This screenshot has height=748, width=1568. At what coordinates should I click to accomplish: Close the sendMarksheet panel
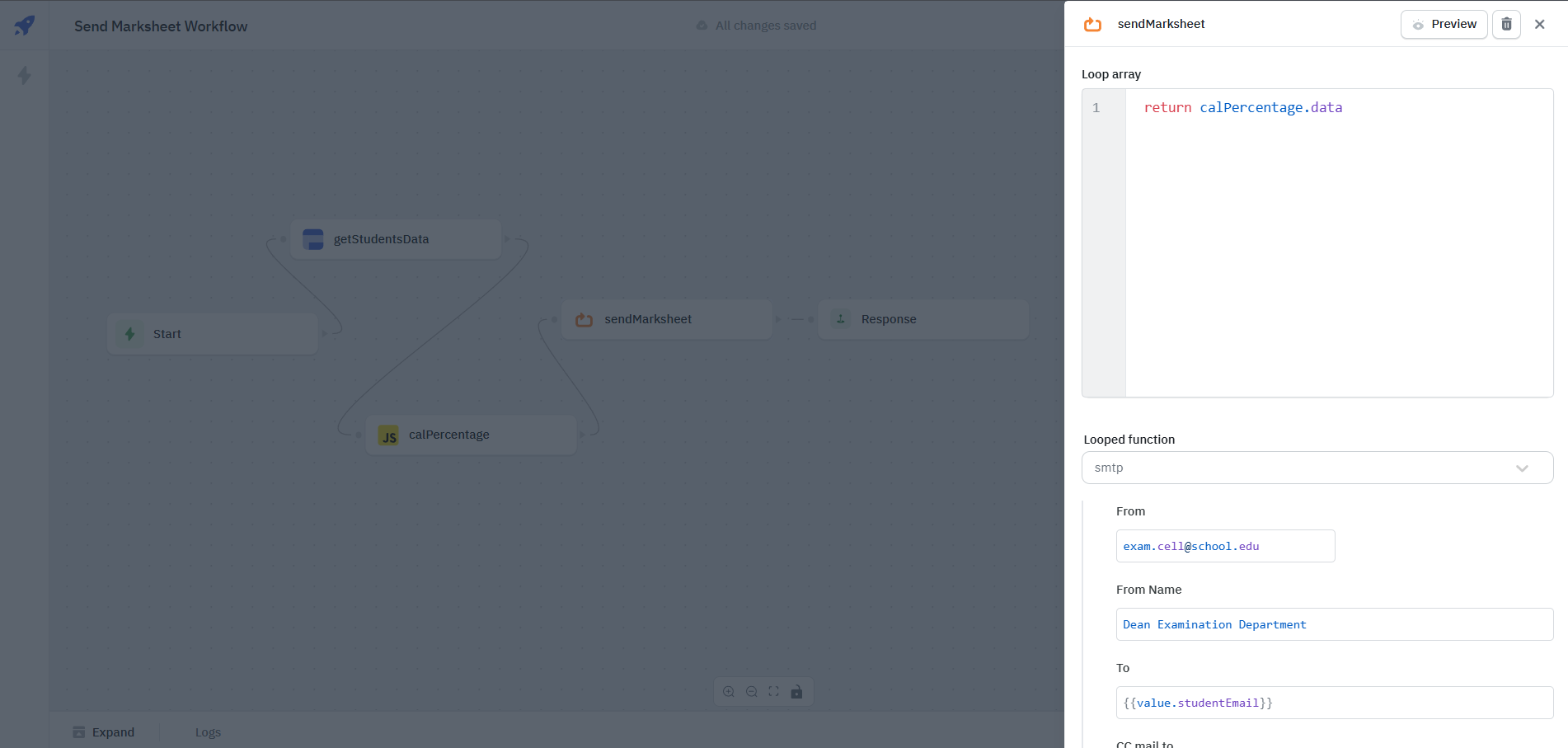click(1539, 25)
